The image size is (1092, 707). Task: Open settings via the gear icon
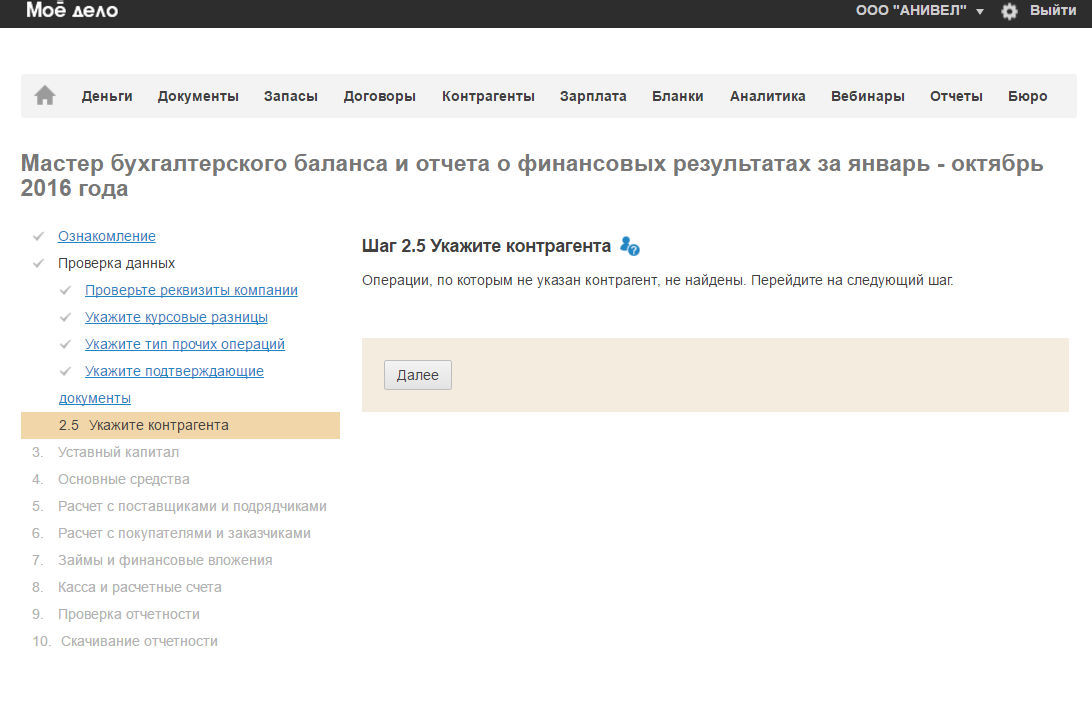click(x=1009, y=11)
